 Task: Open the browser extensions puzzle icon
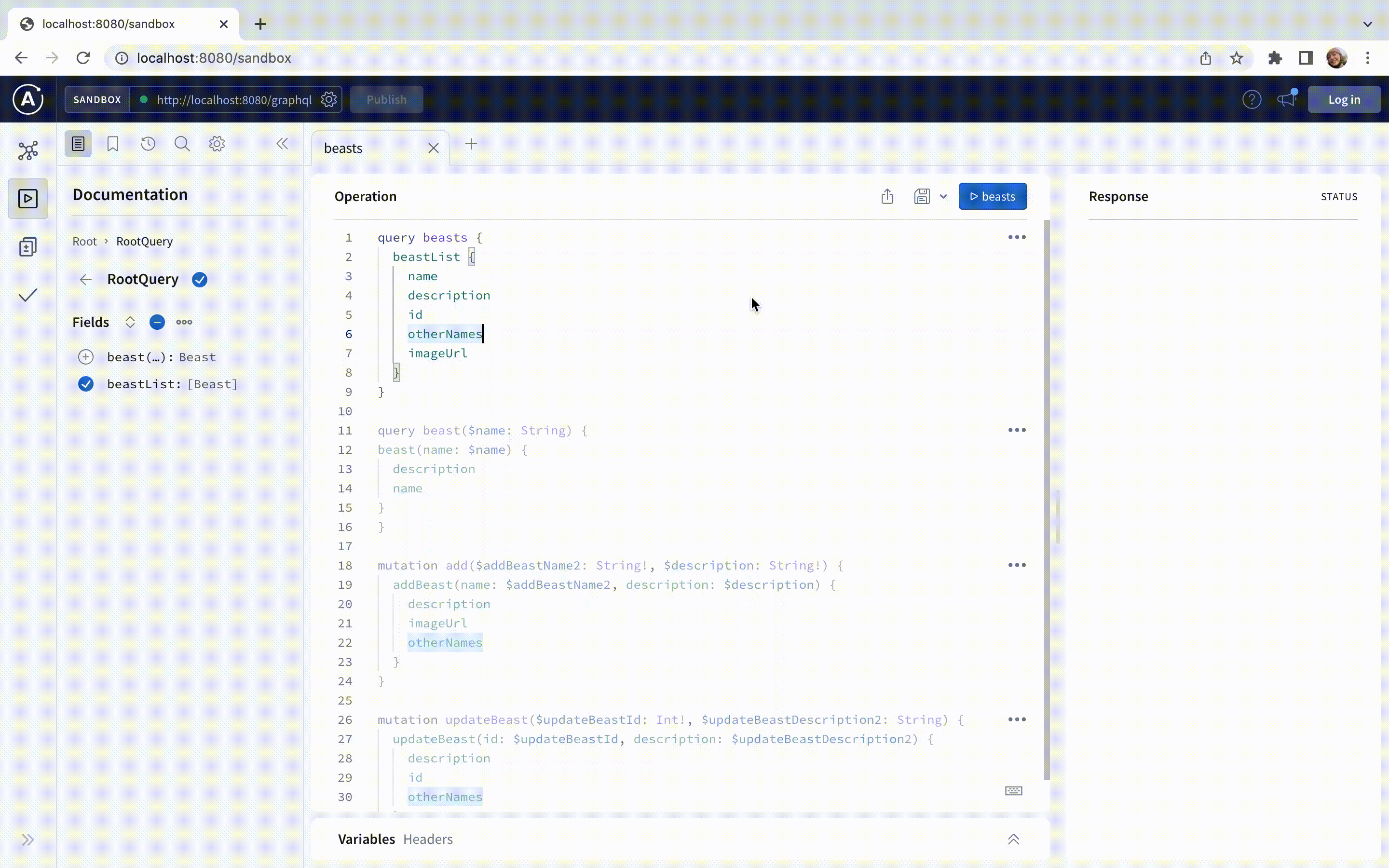click(x=1275, y=58)
